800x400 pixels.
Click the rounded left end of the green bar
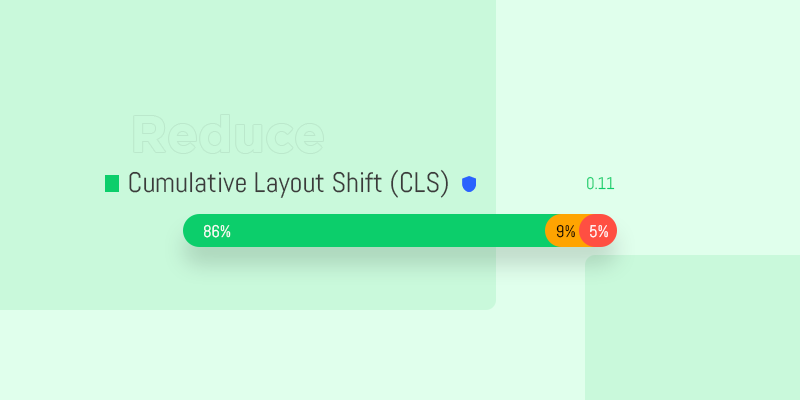click(x=191, y=231)
